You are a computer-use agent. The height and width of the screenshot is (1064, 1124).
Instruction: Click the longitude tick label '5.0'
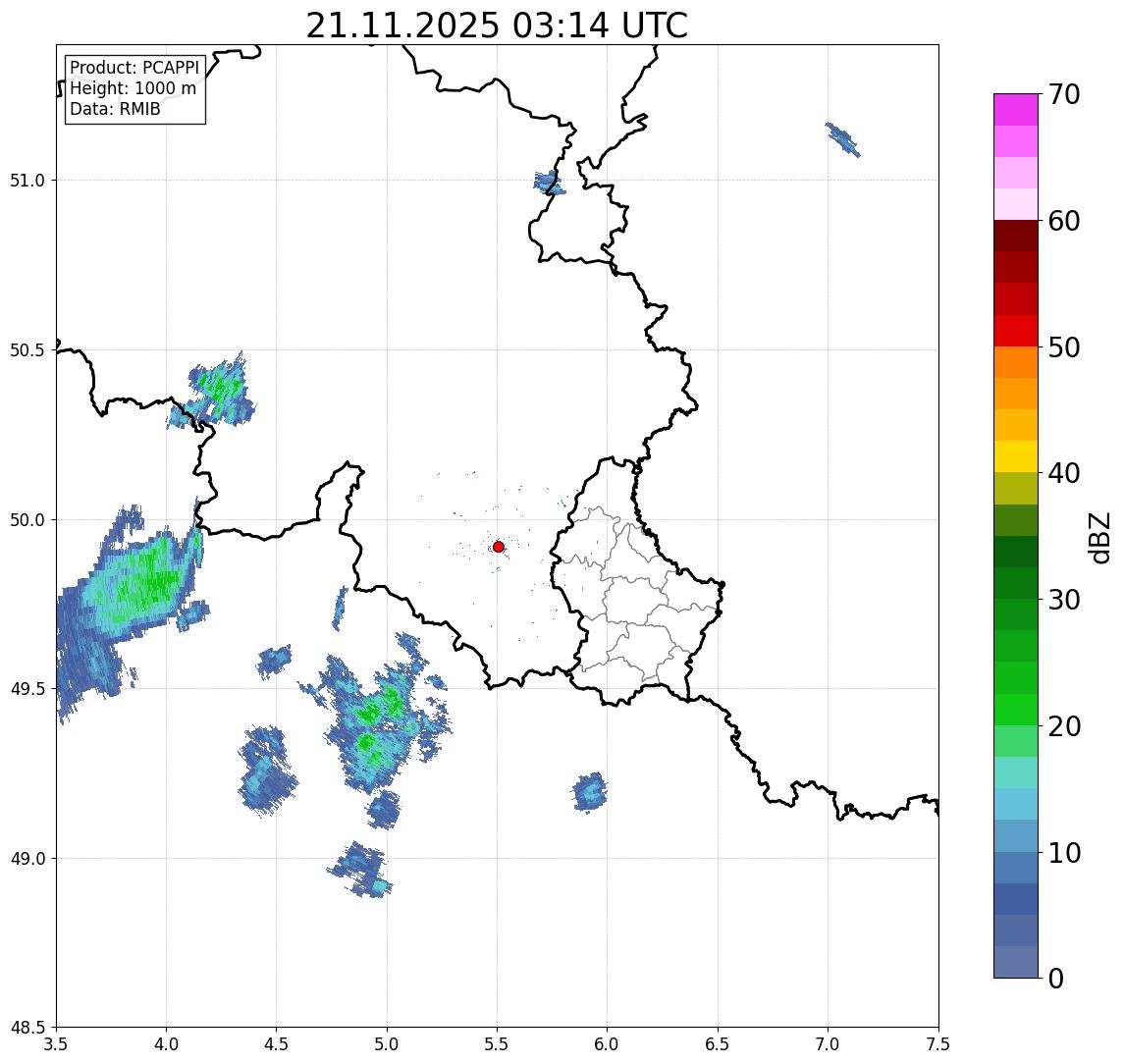point(387,1044)
